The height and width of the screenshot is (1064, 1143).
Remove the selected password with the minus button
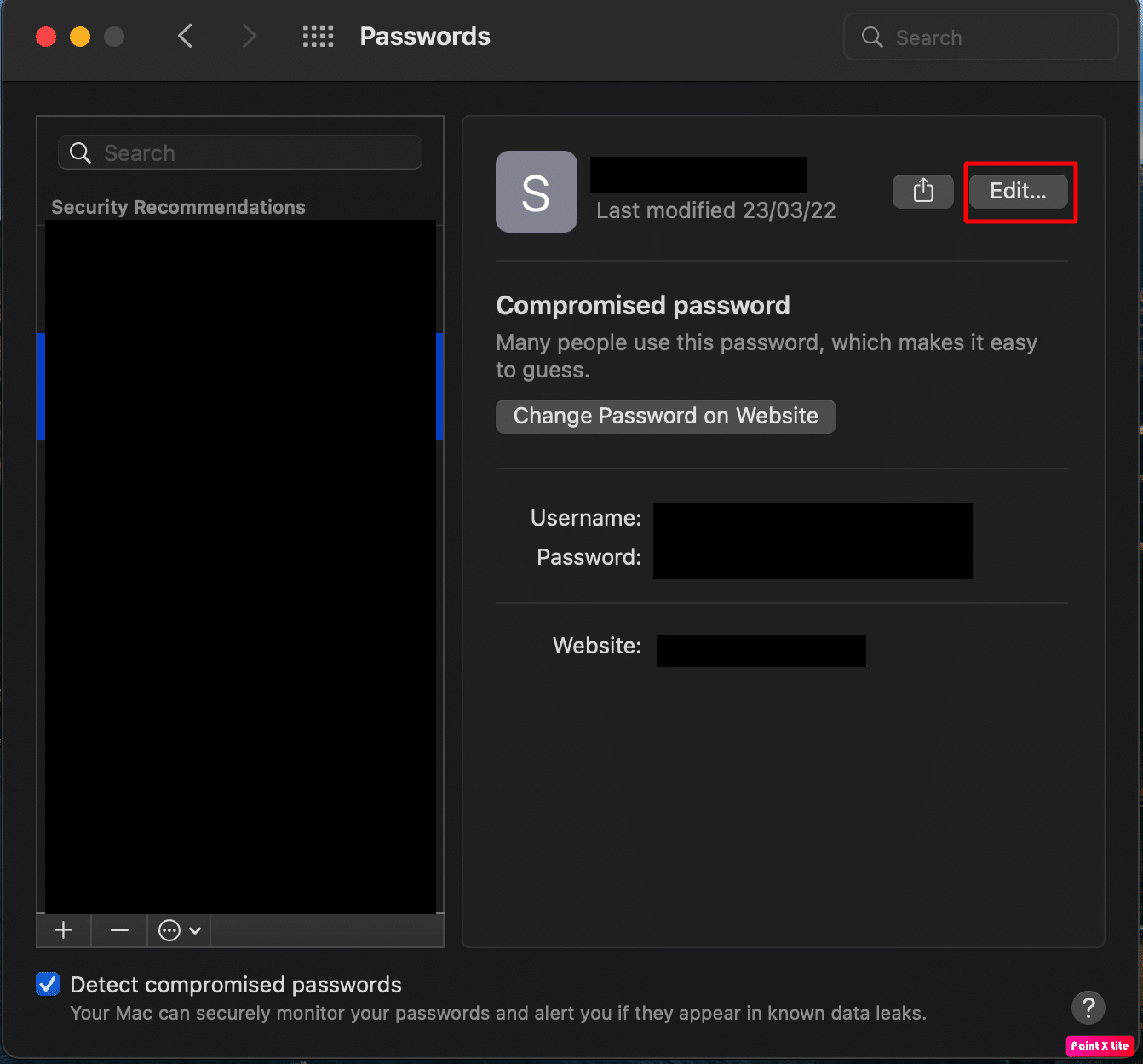point(119,930)
